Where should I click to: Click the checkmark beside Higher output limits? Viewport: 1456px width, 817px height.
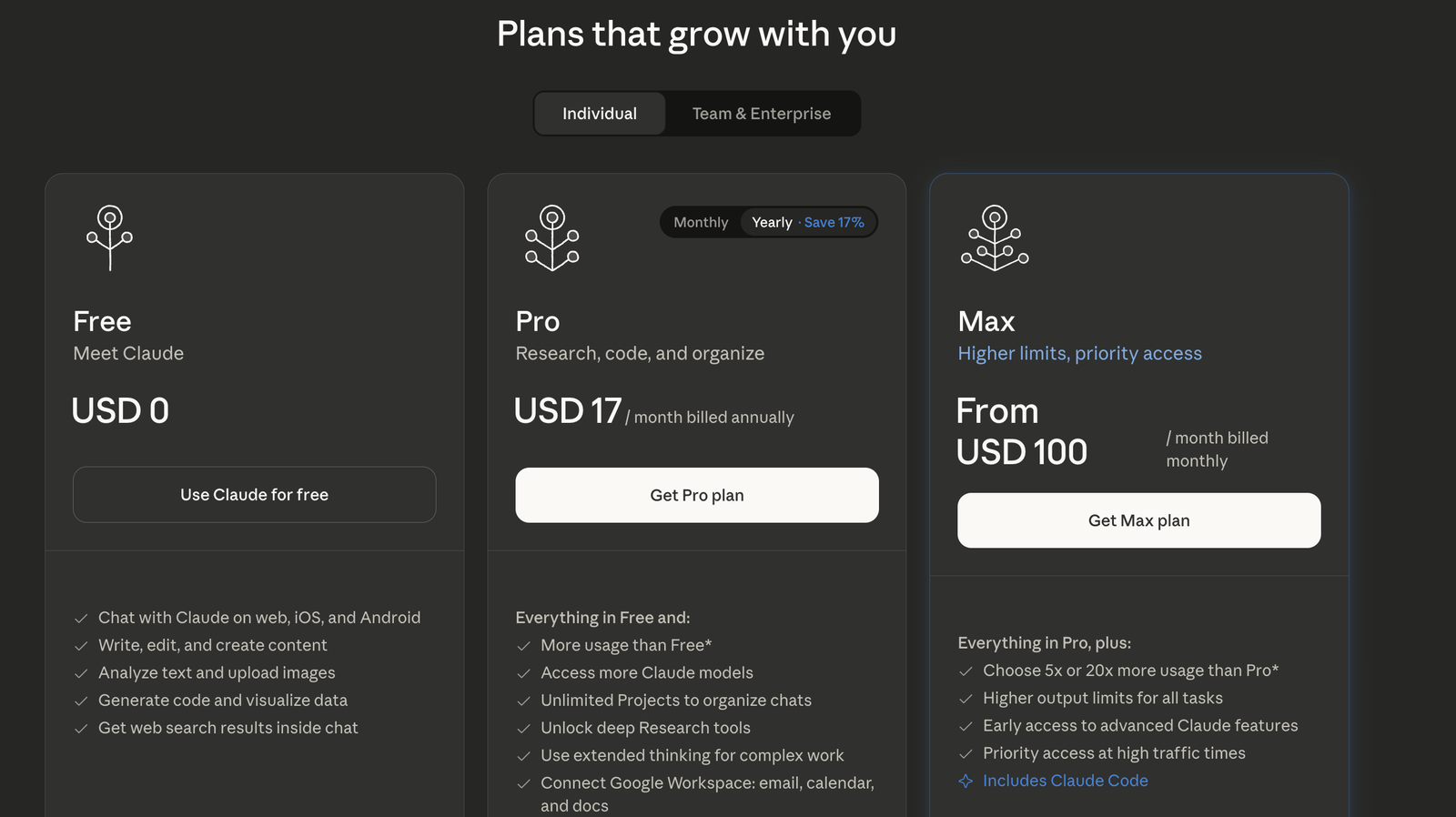pyautogui.click(x=966, y=699)
